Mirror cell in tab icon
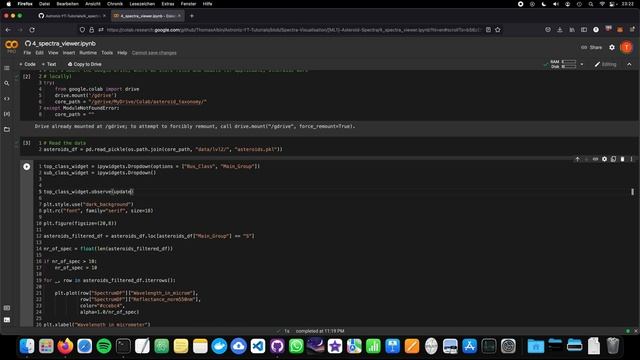Image resolution: width=640 pixels, height=360 pixels. [x=613, y=159]
